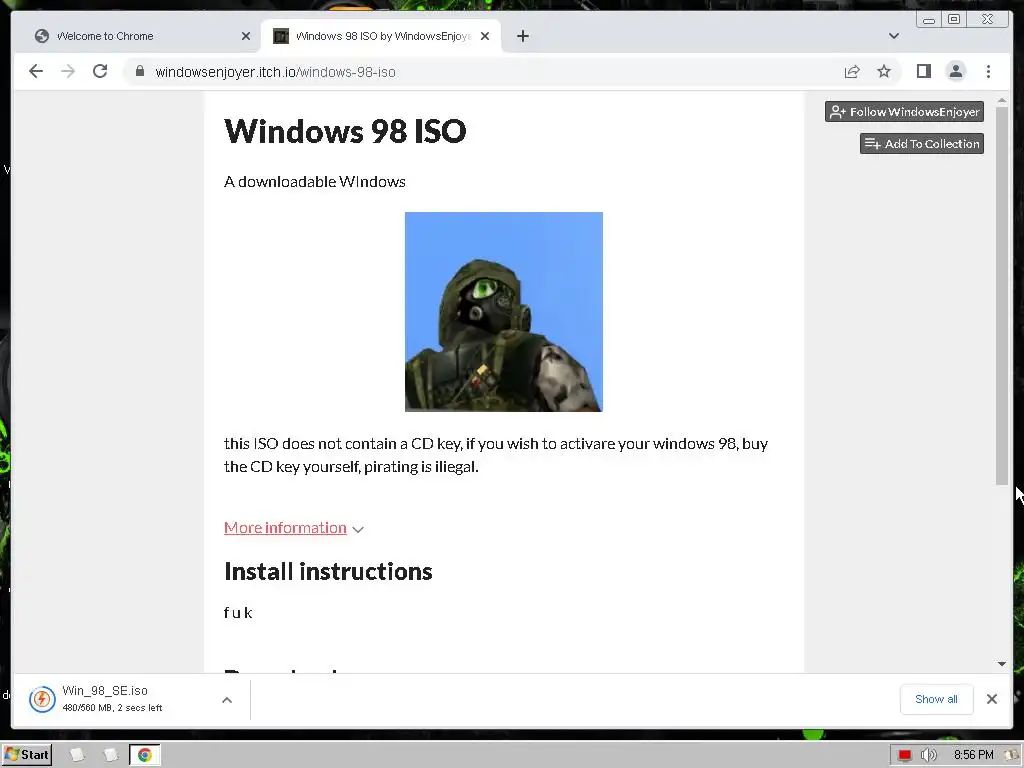This screenshot has width=1024, height=768.
Task: Toggle the More information chevron
Action: [357, 530]
